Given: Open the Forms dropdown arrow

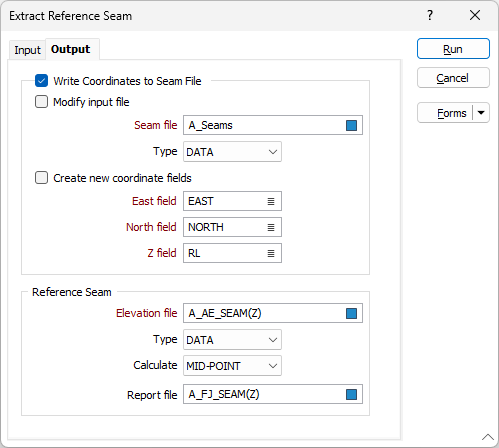Looking at the screenshot, I should 481,113.
